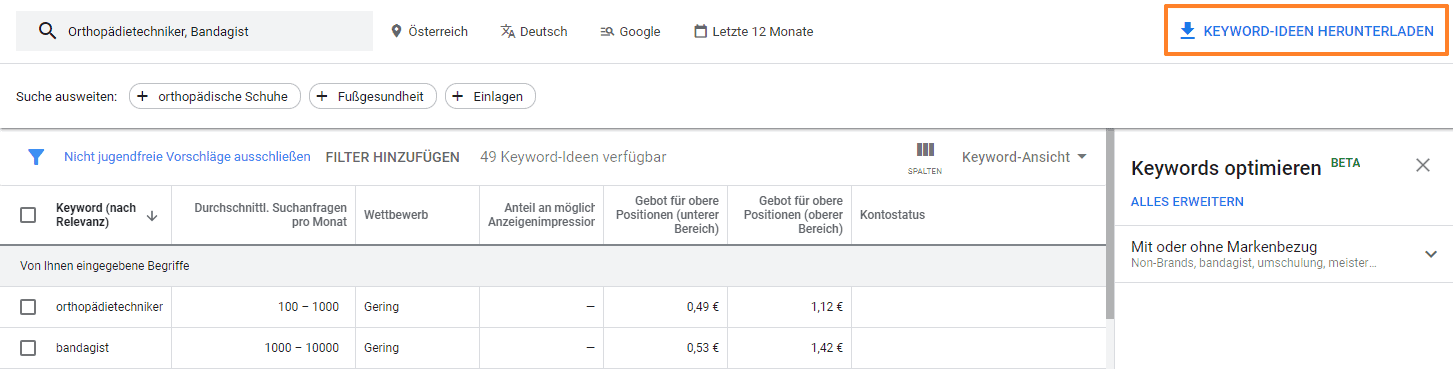This screenshot has width=1453, height=369.
Task: Open the Letzte 12 Monate date range
Action: [753, 31]
